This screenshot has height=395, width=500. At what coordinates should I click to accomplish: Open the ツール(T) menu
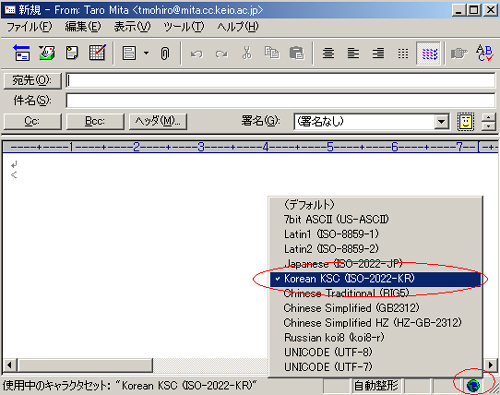coord(184,27)
